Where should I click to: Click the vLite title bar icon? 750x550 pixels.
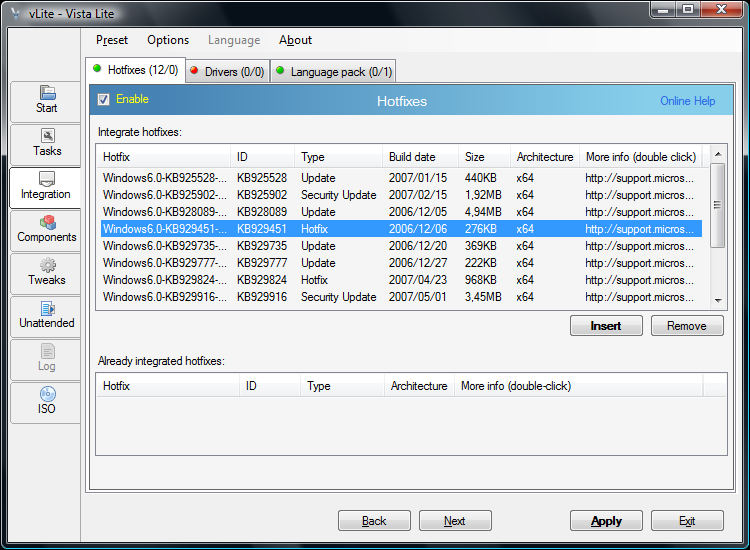(x=14, y=10)
